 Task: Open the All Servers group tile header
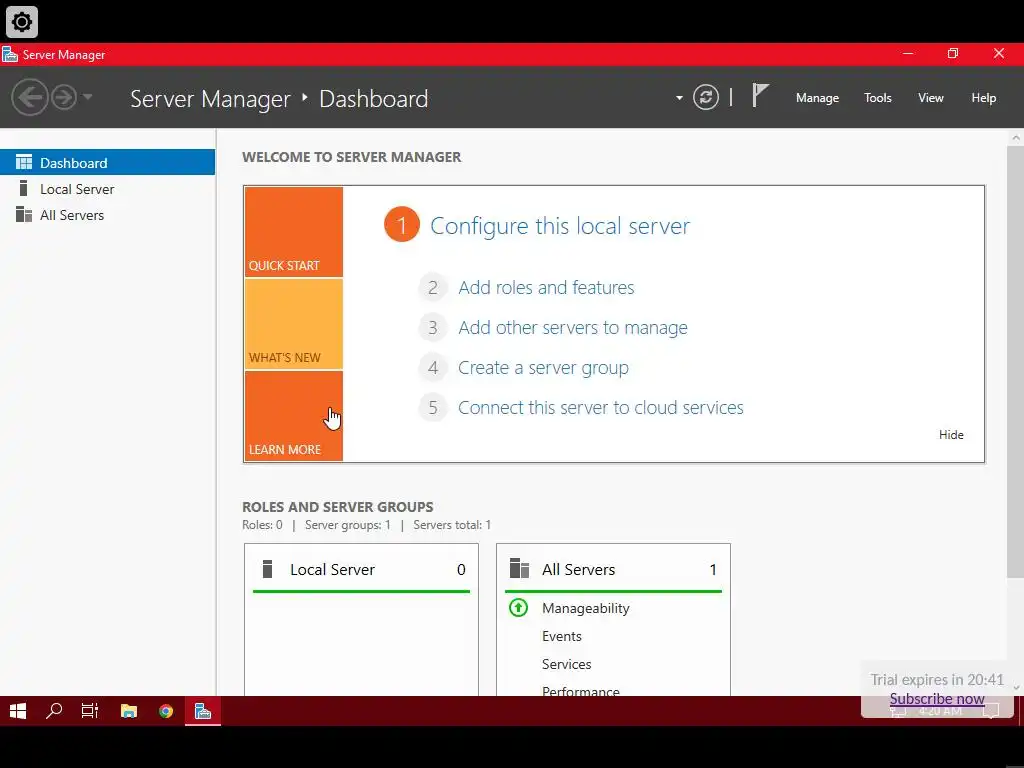click(x=613, y=569)
